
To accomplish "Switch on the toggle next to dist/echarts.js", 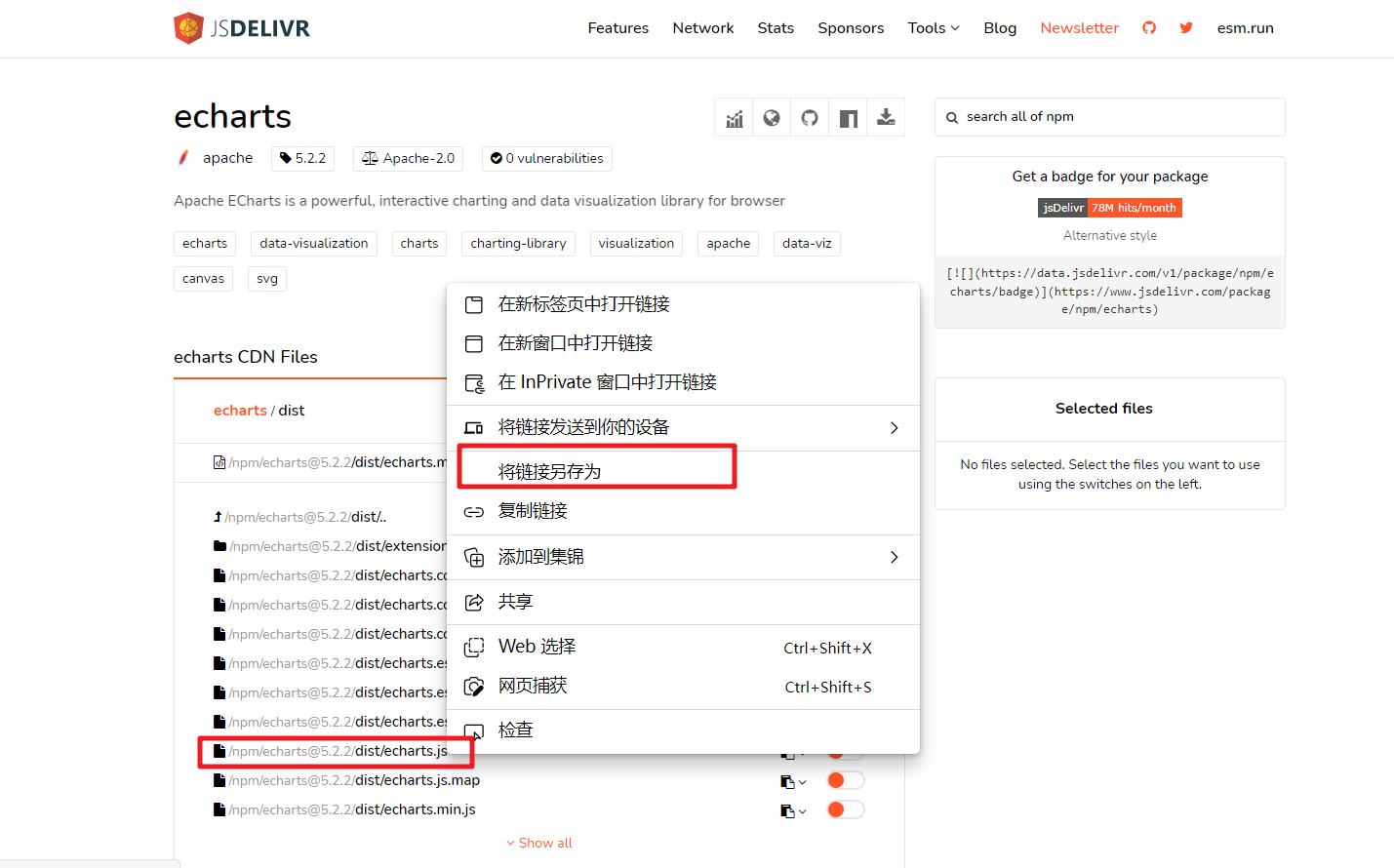I will [x=845, y=751].
